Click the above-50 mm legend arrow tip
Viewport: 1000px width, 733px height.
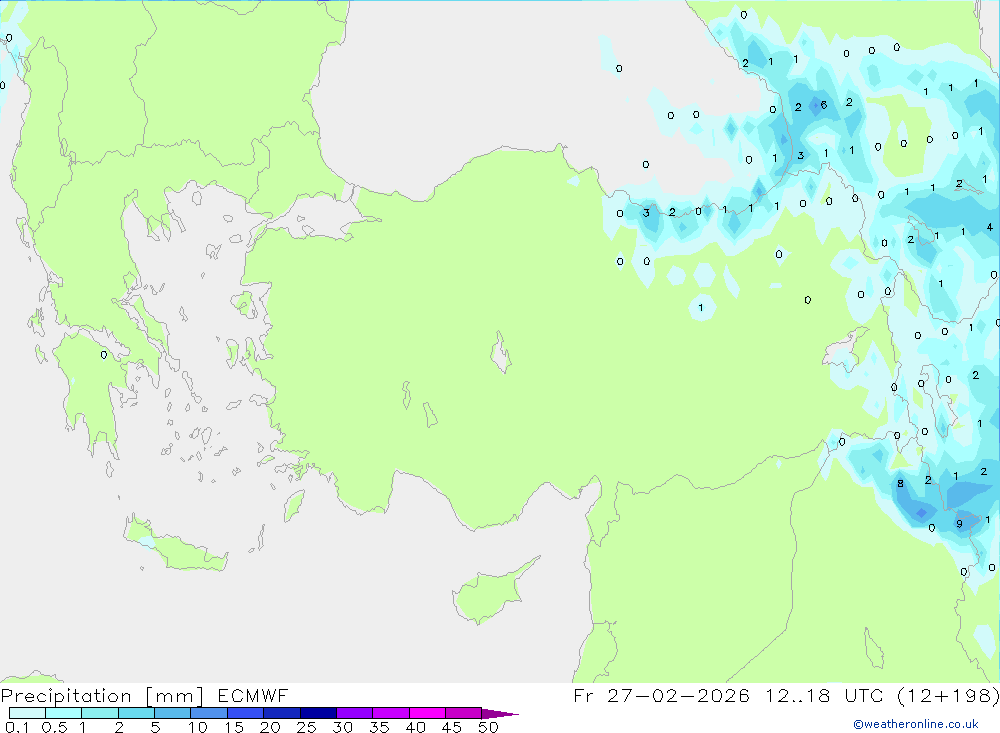pos(501,714)
